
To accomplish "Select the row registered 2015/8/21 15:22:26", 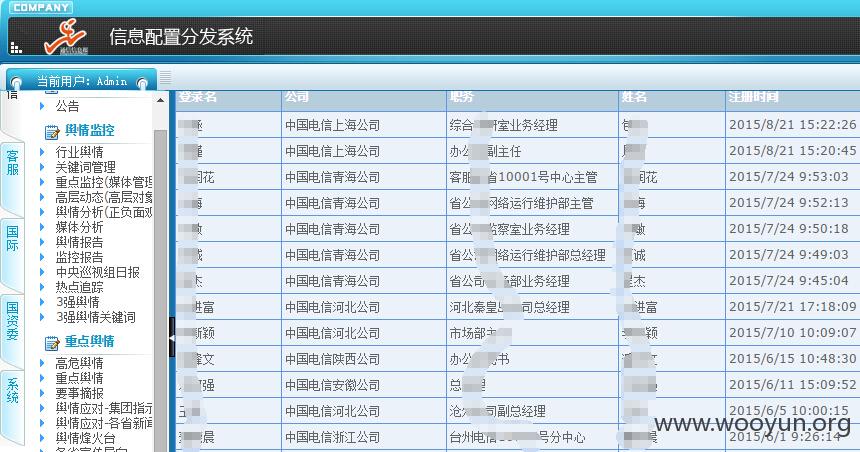I will coord(518,125).
